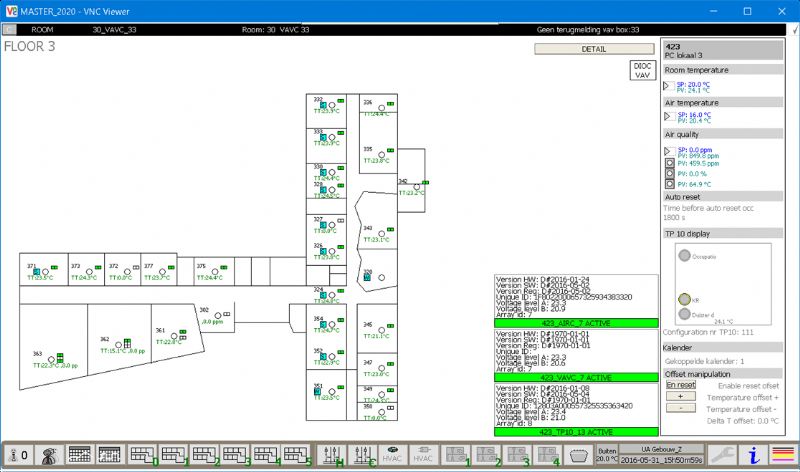Open floor 5 plan view
Screen dimensions: 800x472
pos(298,456)
